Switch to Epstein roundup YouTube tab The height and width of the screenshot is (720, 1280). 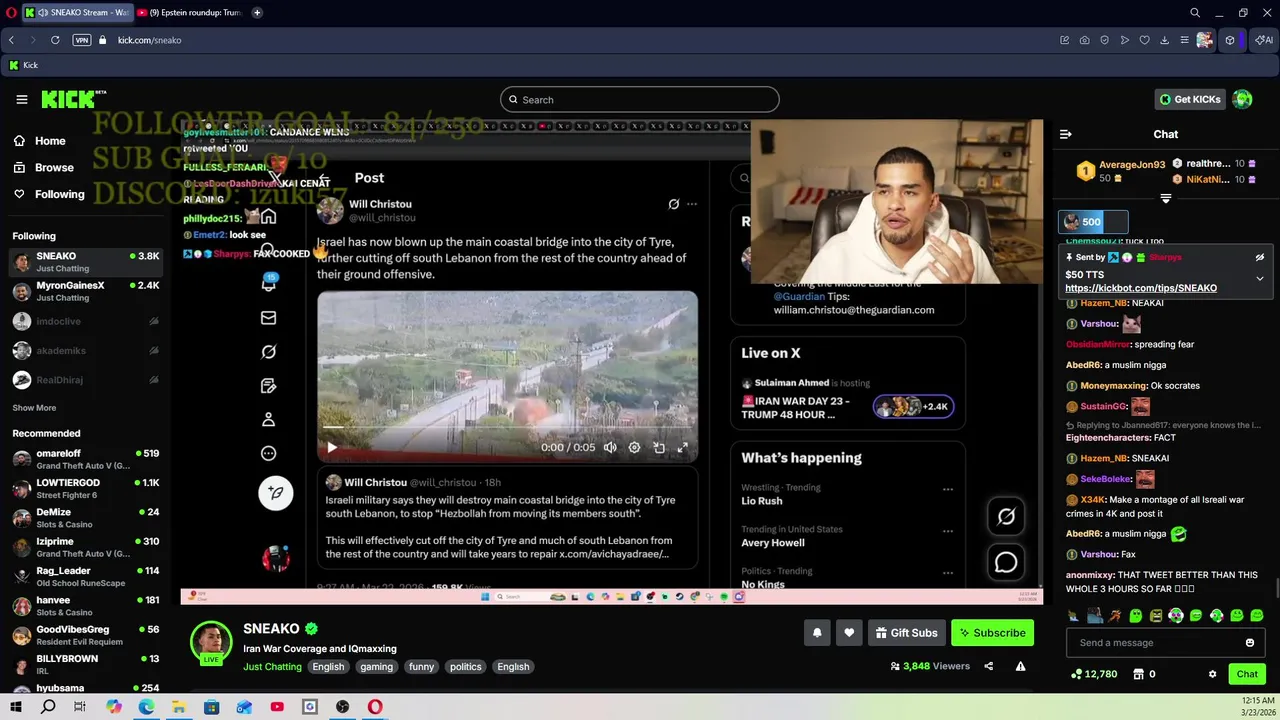click(190, 13)
